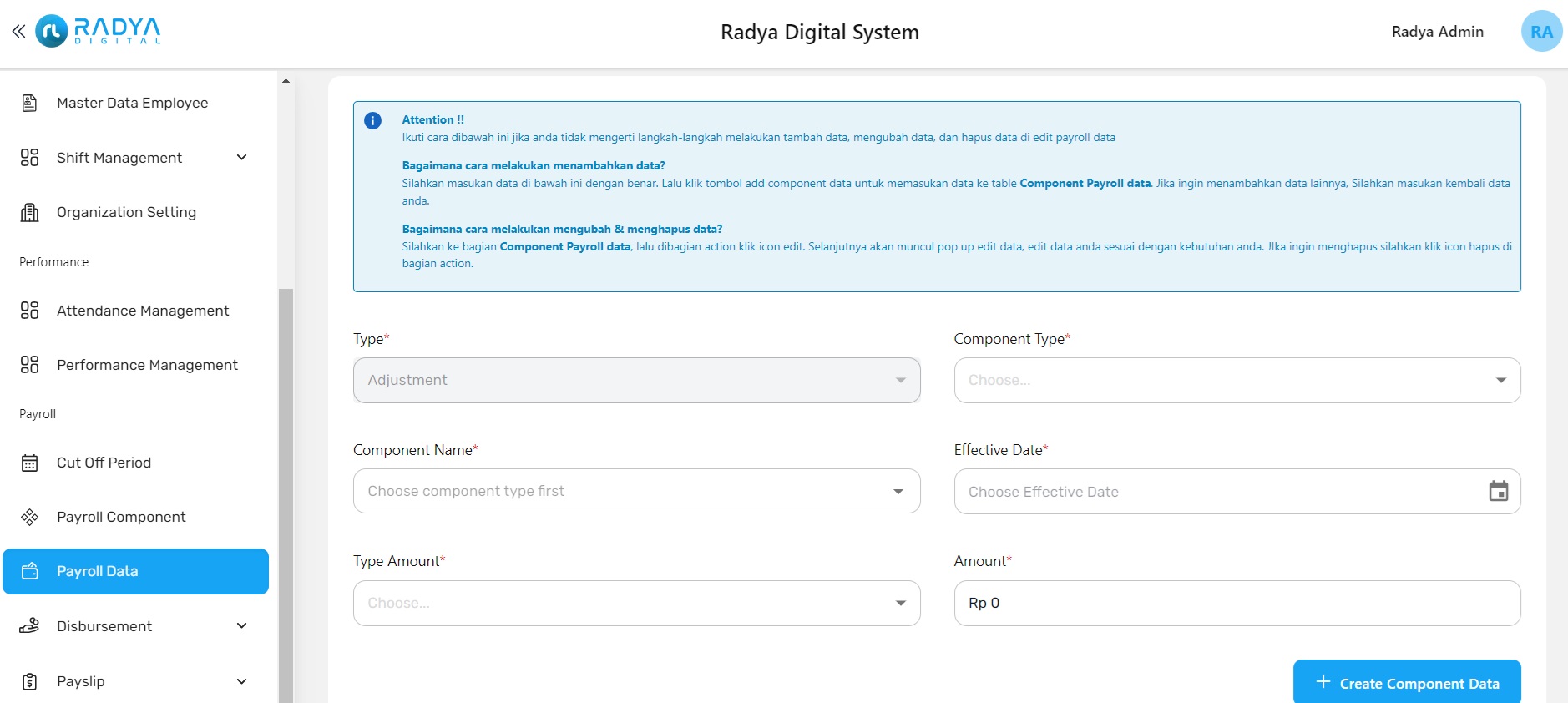
Task: Click the Performance section label
Action: tap(53, 262)
